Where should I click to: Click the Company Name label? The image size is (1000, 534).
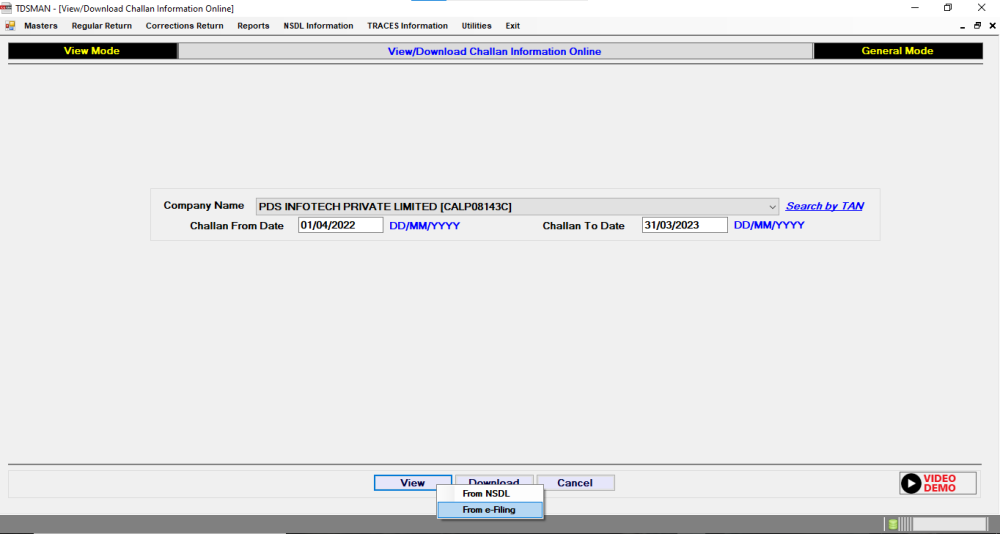[x=203, y=205]
